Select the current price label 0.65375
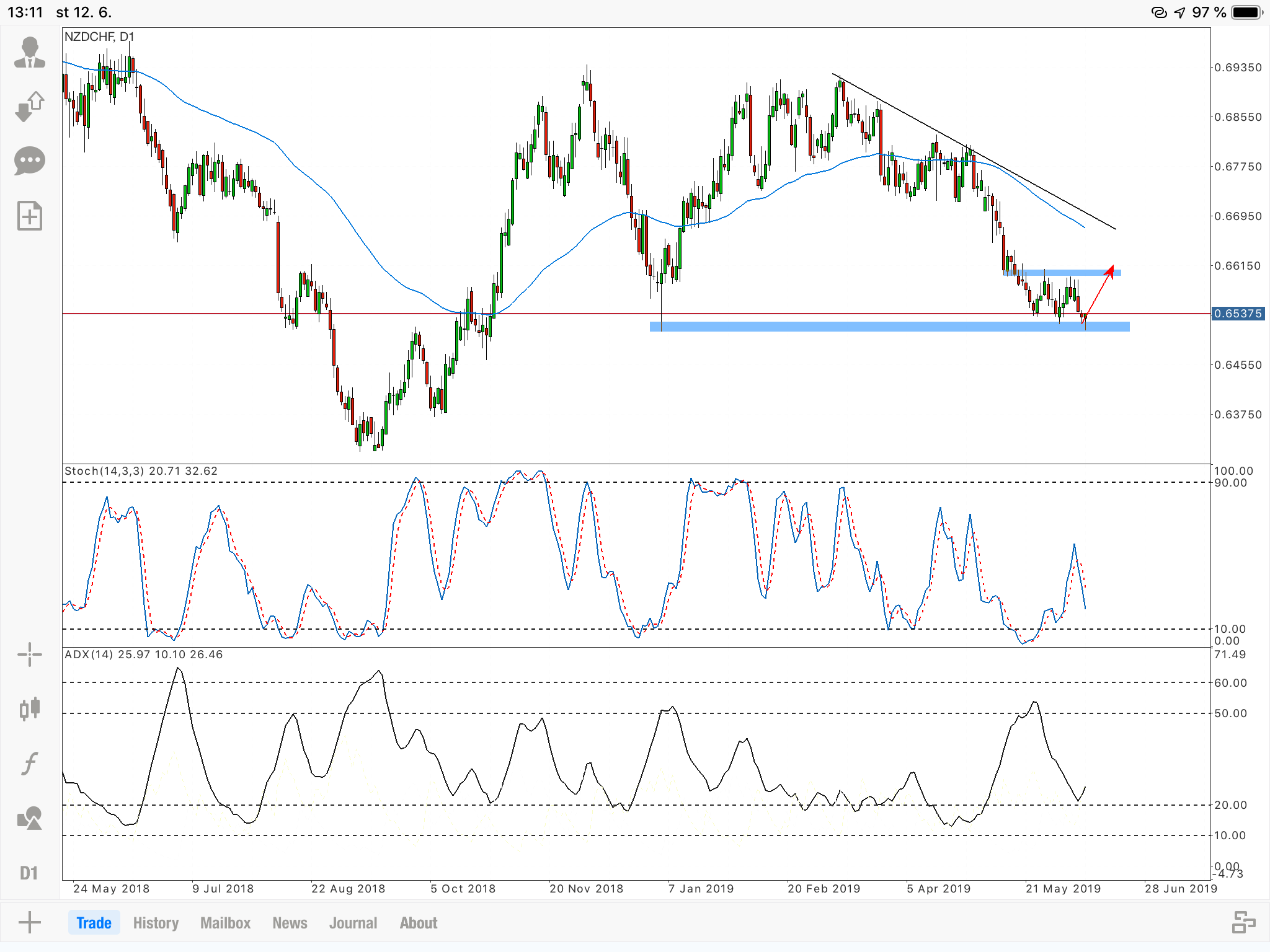Image resolution: width=1270 pixels, height=952 pixels. coord(1238,314)
